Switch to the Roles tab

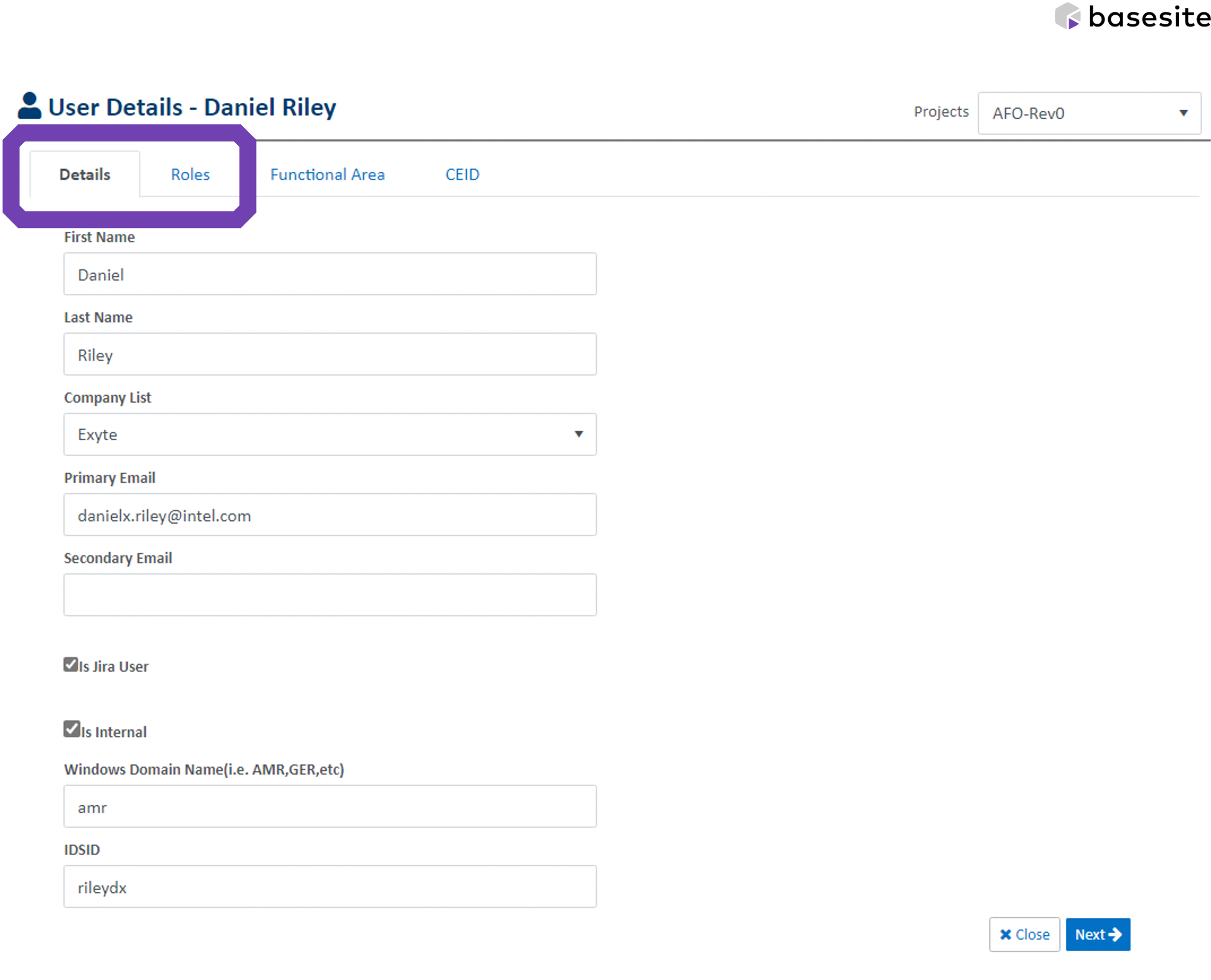190,175
